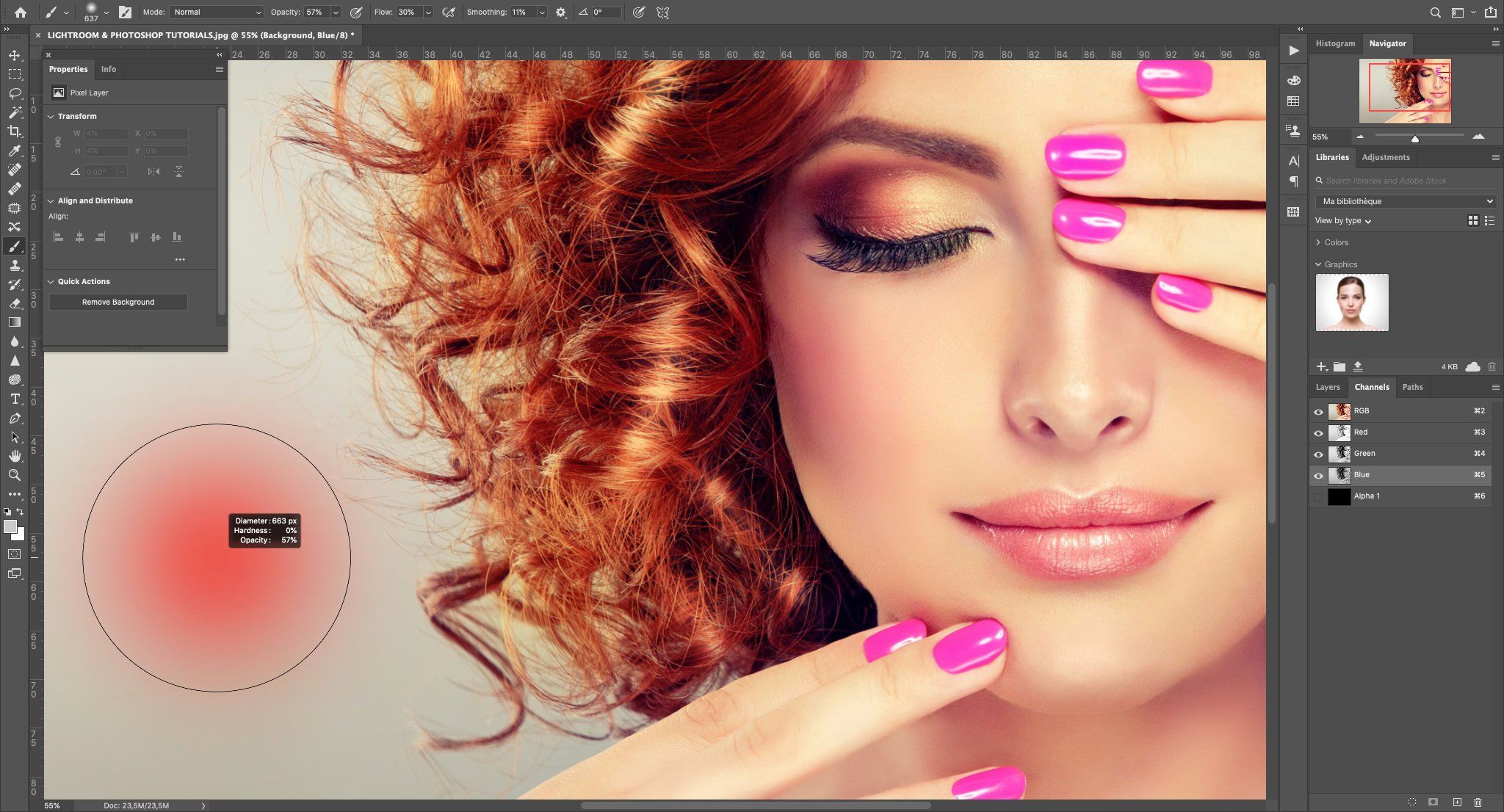
Task: Select the Zoom tool in toolbar
Action: click(x=14, y=475)
